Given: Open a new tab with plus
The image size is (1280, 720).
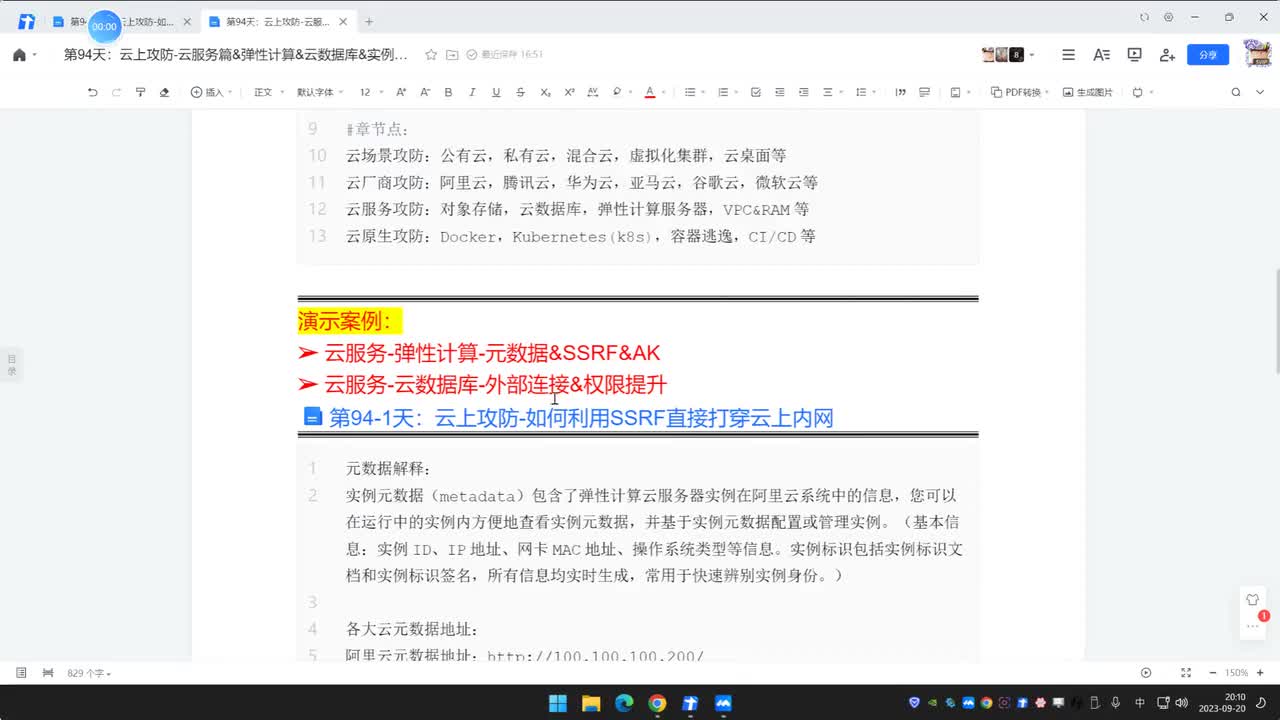Looking at the screenshot, I should point(369,21).
